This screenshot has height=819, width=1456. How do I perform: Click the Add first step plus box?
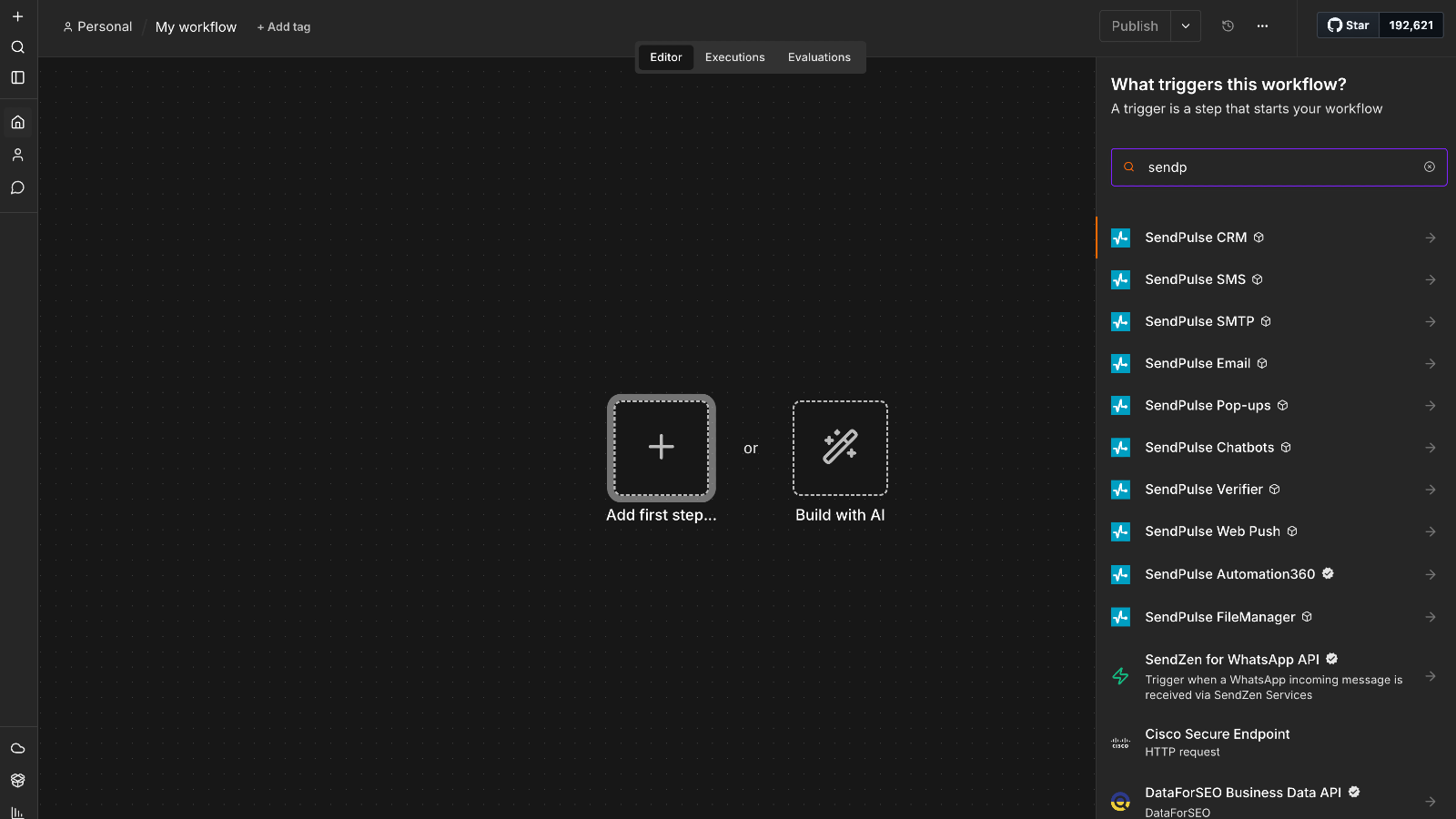(x=662, y=448)
